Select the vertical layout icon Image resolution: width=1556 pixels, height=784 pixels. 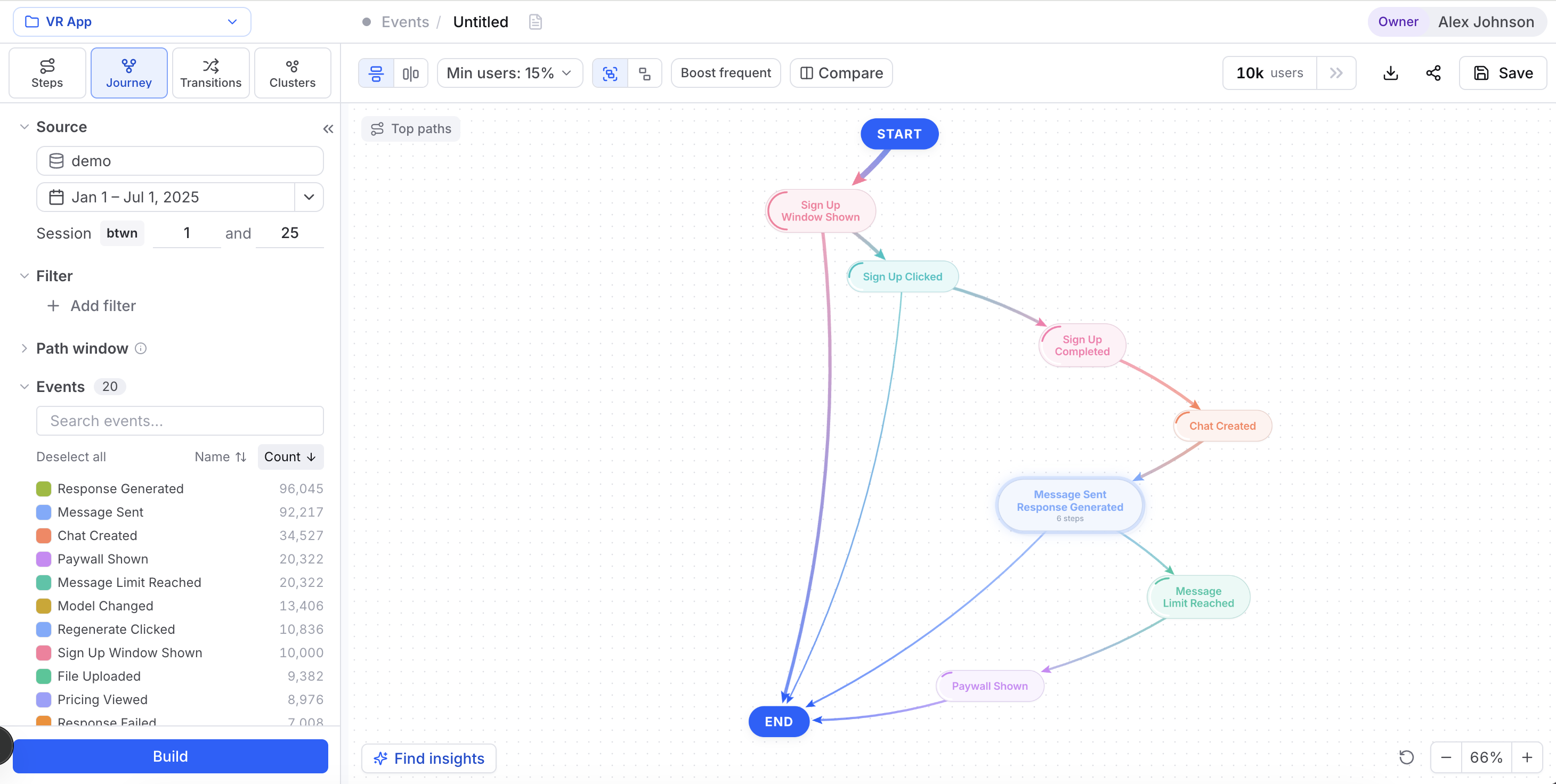pos(376,73)
